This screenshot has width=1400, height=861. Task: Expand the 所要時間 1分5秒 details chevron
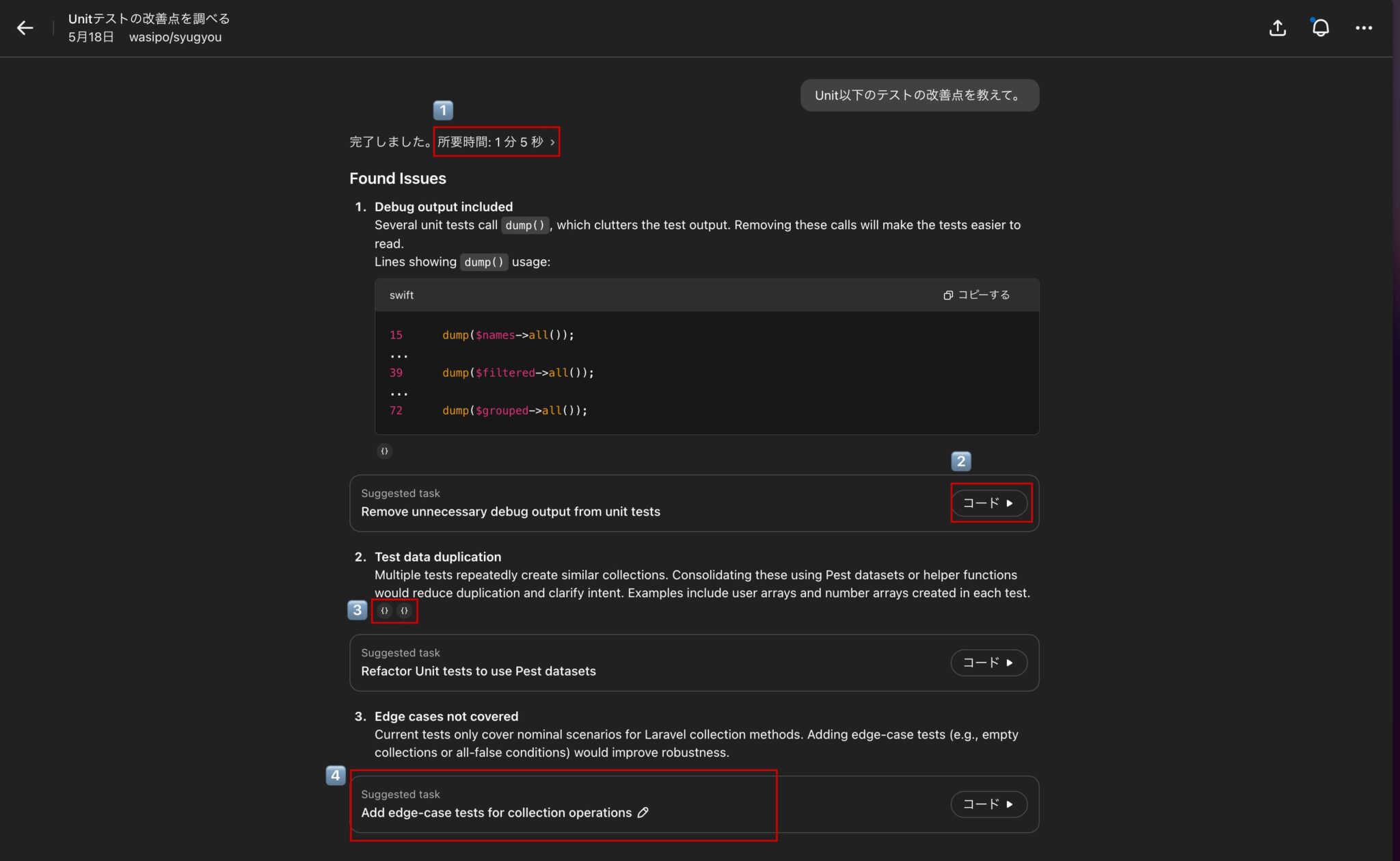(x=552, y=142)
